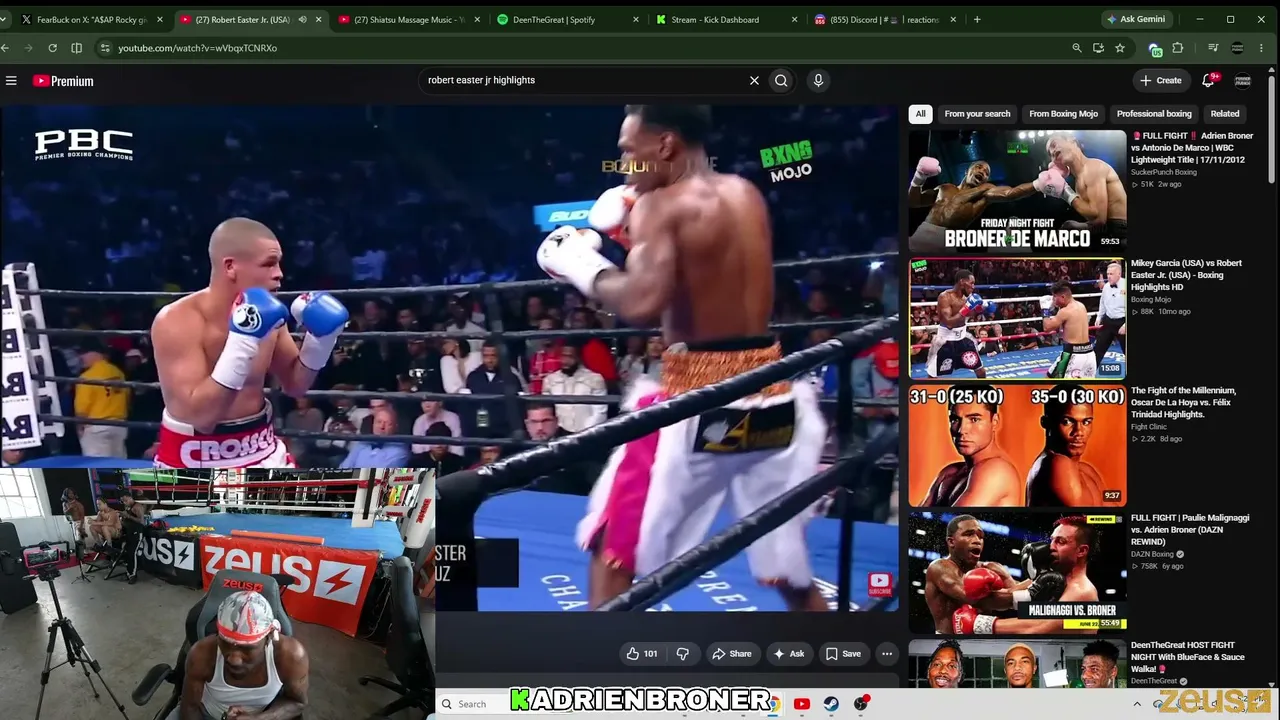Open a new browser tab
The image size is (1280, 720).
977,19
